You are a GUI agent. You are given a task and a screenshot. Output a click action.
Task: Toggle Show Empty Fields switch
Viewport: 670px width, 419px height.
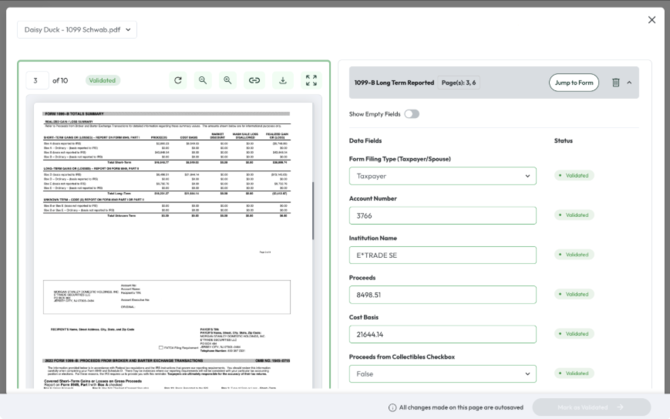click(412, 114)
